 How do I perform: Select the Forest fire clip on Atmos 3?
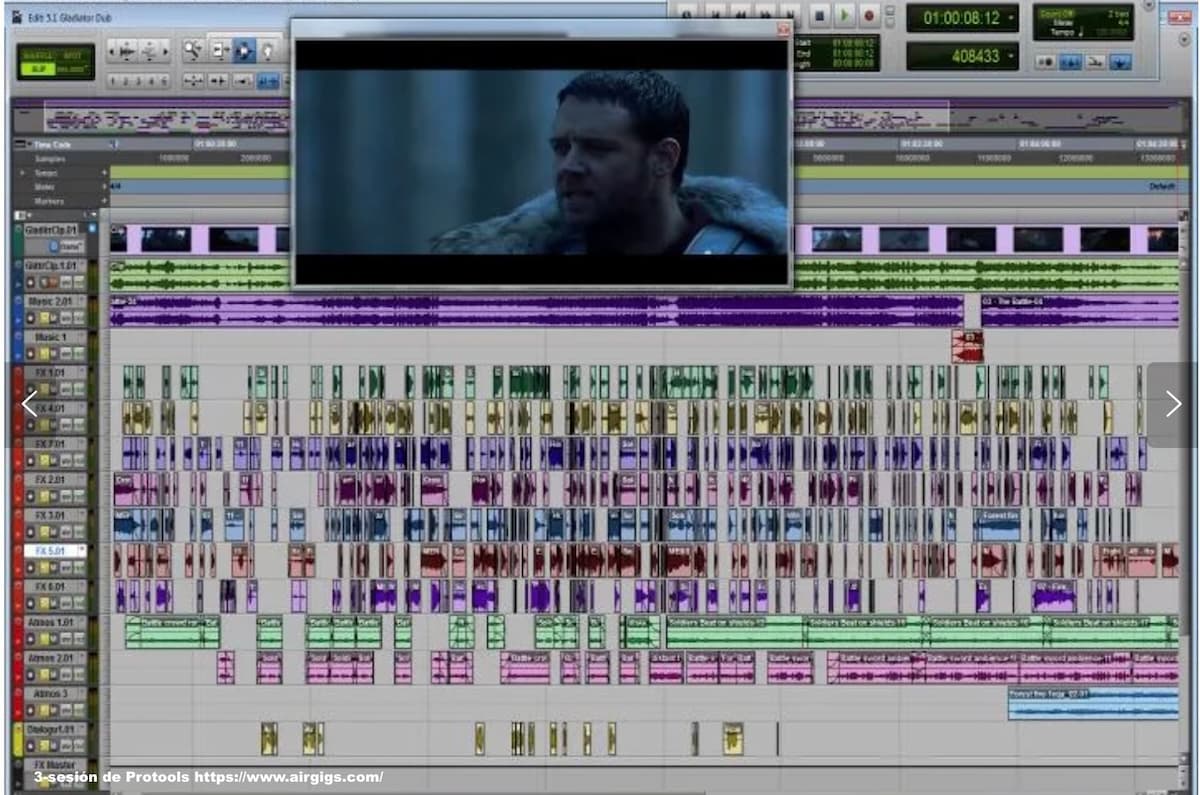1093,703
